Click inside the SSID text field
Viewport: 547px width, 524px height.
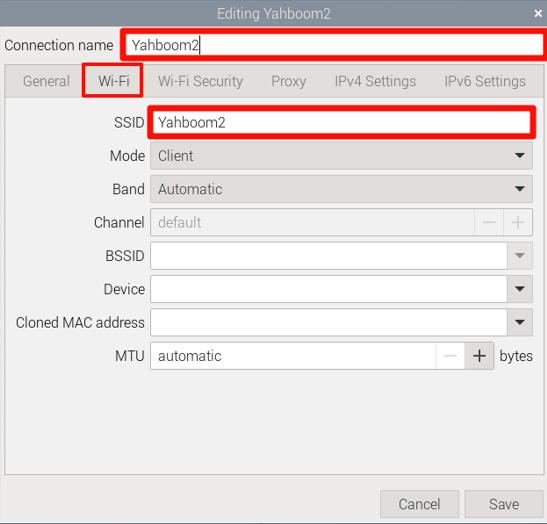[341, 122]
